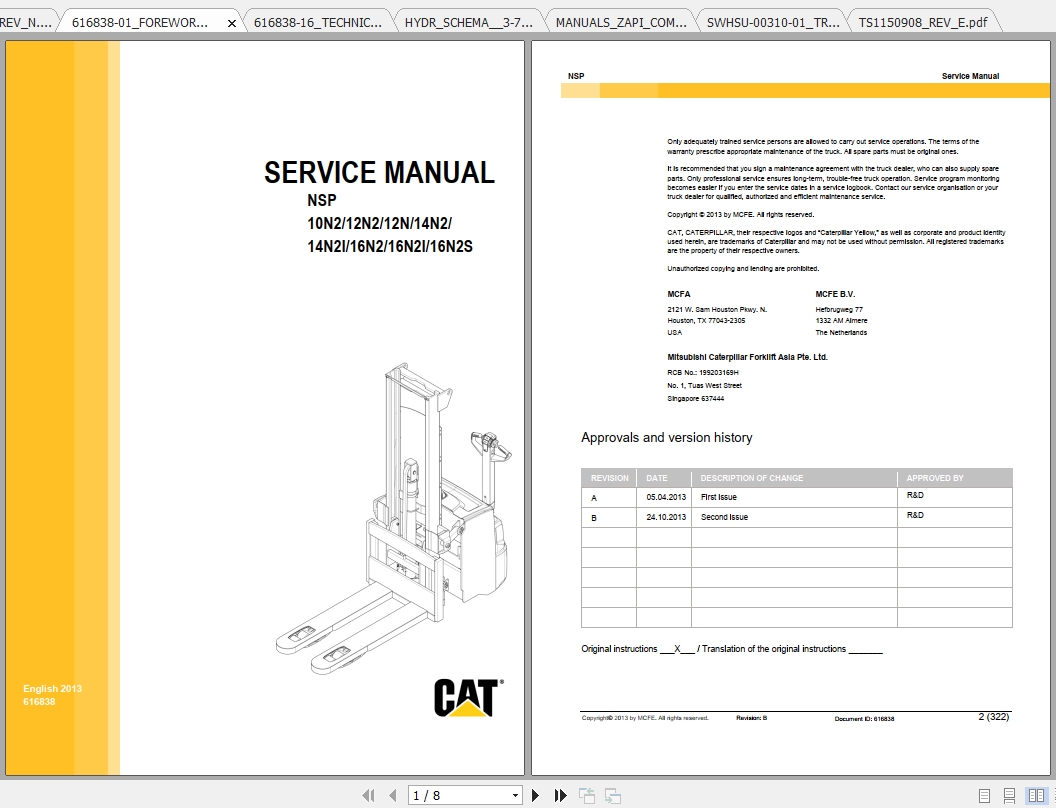
Task: Close the 616838-01_FOREWOR tab
Action: [231, 20]
